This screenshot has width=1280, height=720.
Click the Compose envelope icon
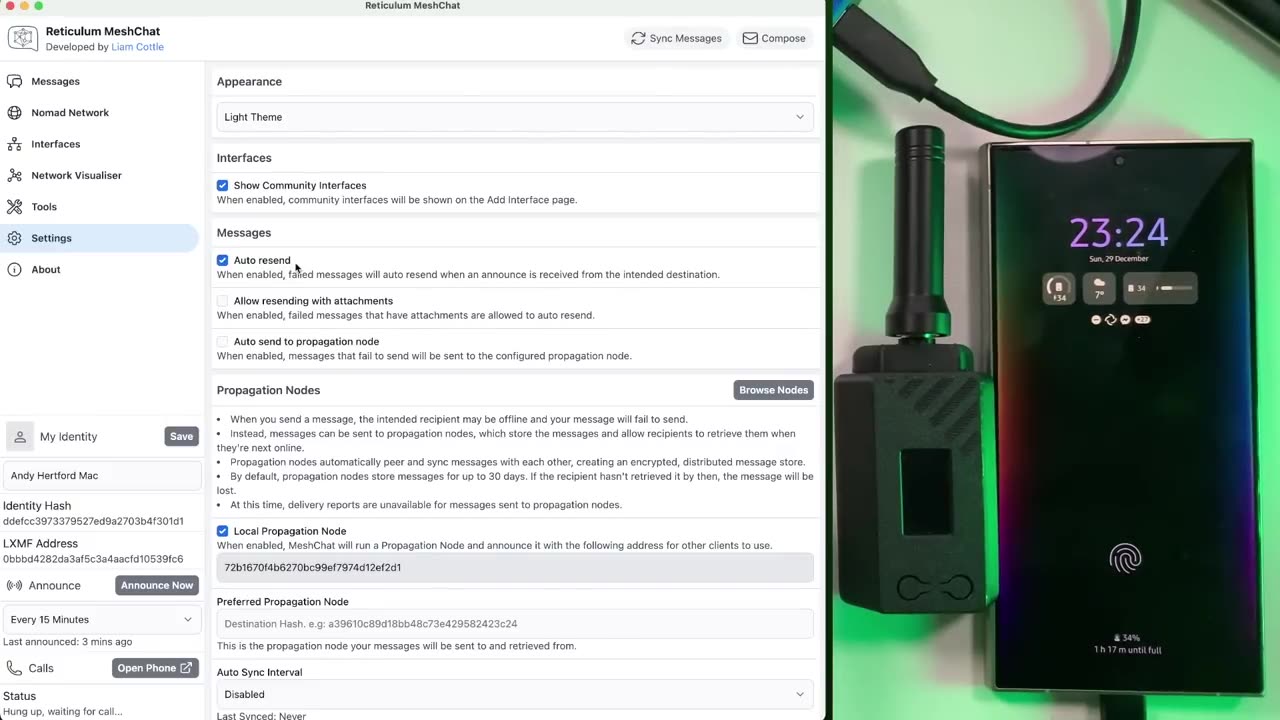coord(750,38)
